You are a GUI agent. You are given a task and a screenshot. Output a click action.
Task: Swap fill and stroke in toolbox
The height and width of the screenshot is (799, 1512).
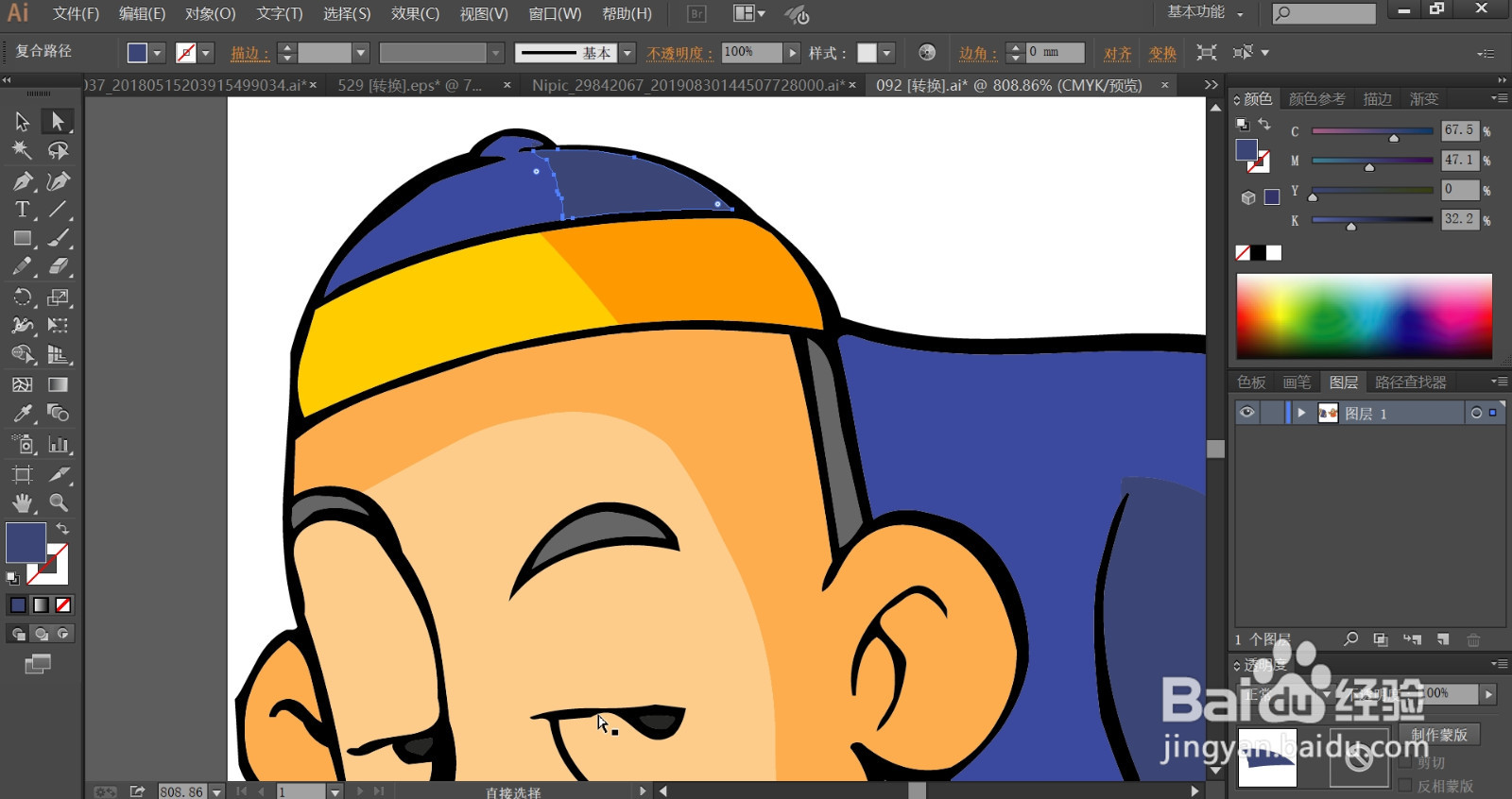(62, 529)
